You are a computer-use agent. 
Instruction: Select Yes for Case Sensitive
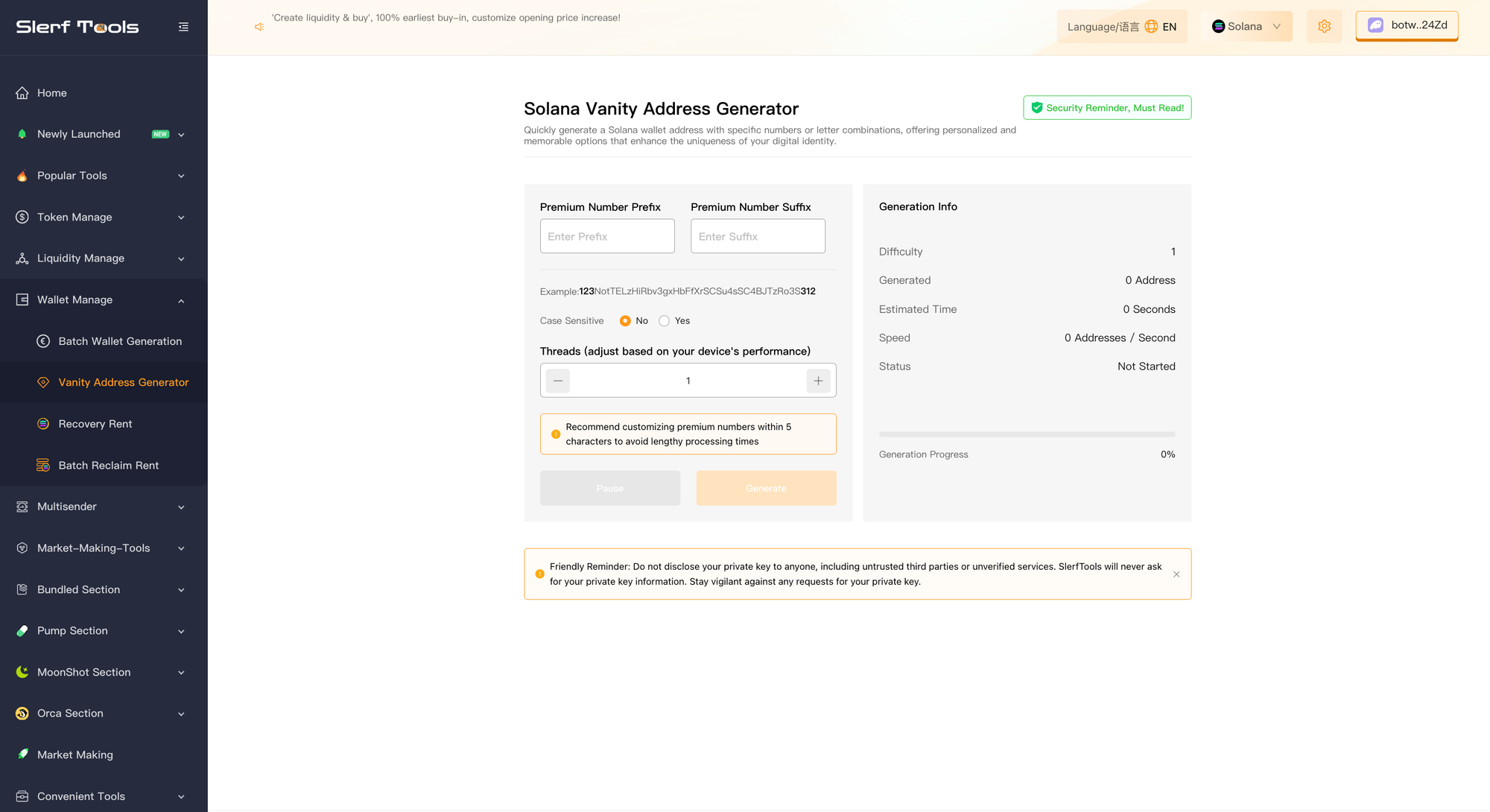[x=665, y=321]
